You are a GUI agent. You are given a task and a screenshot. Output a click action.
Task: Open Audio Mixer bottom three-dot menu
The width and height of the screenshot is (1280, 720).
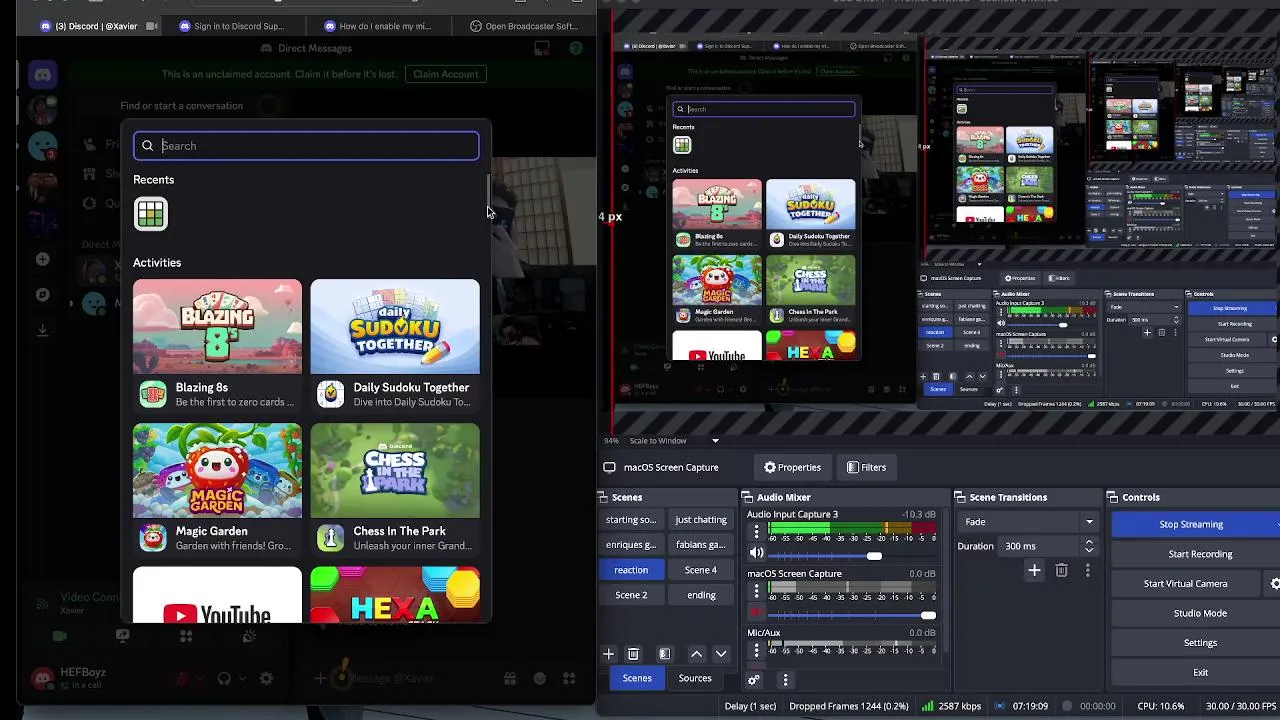tap(785, 680)
